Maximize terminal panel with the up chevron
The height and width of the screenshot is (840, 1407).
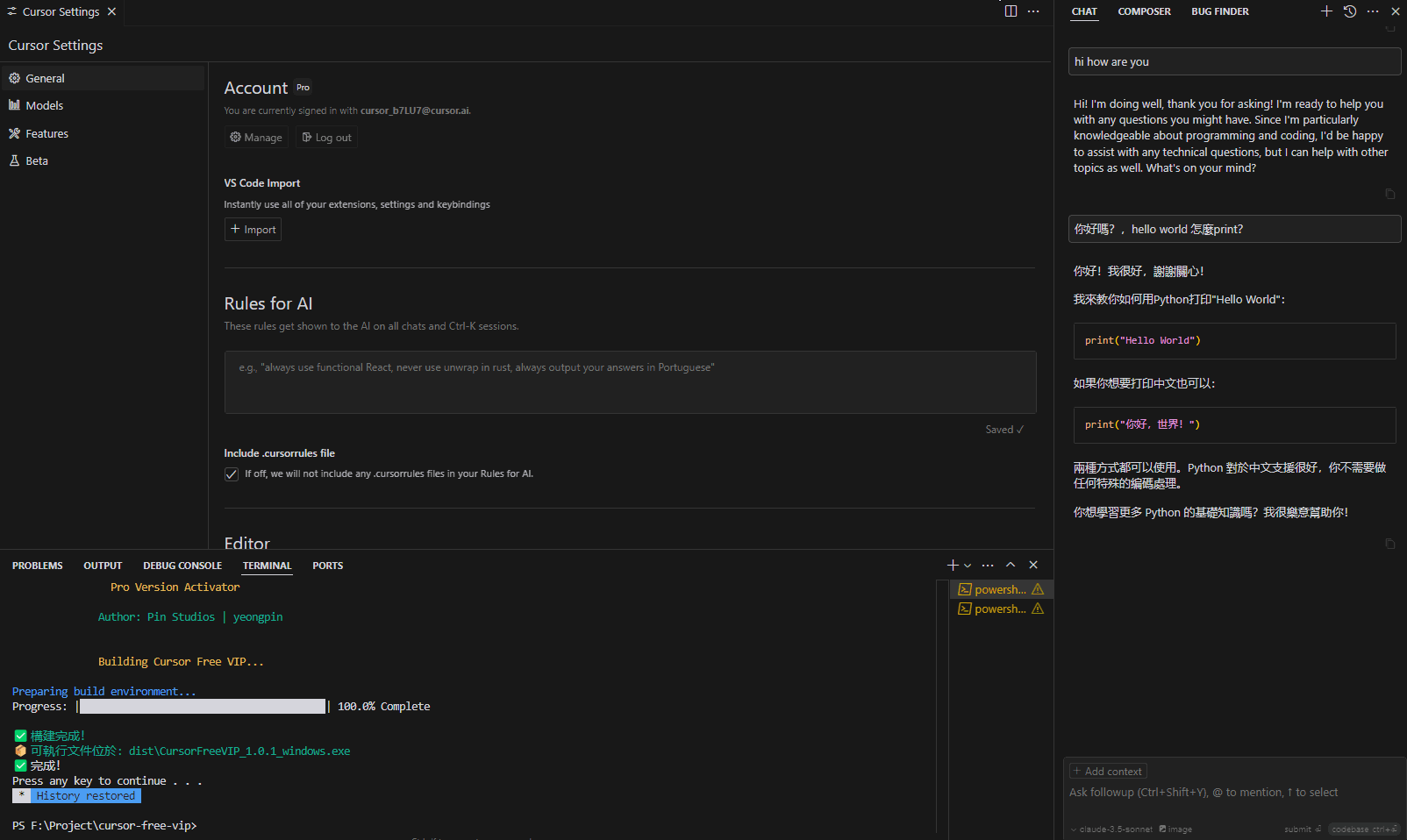pyautogui.click(x=1011, y=566)
